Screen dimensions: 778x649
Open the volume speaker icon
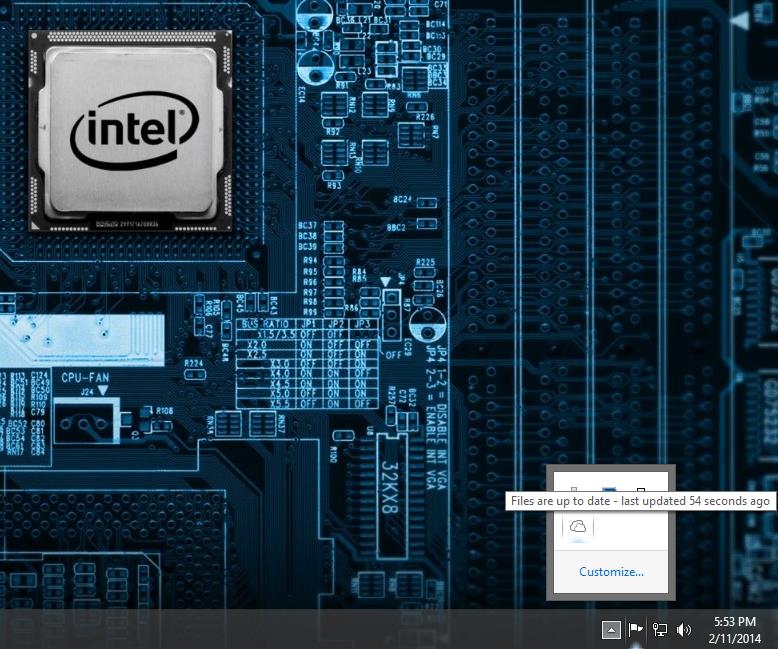684,630
